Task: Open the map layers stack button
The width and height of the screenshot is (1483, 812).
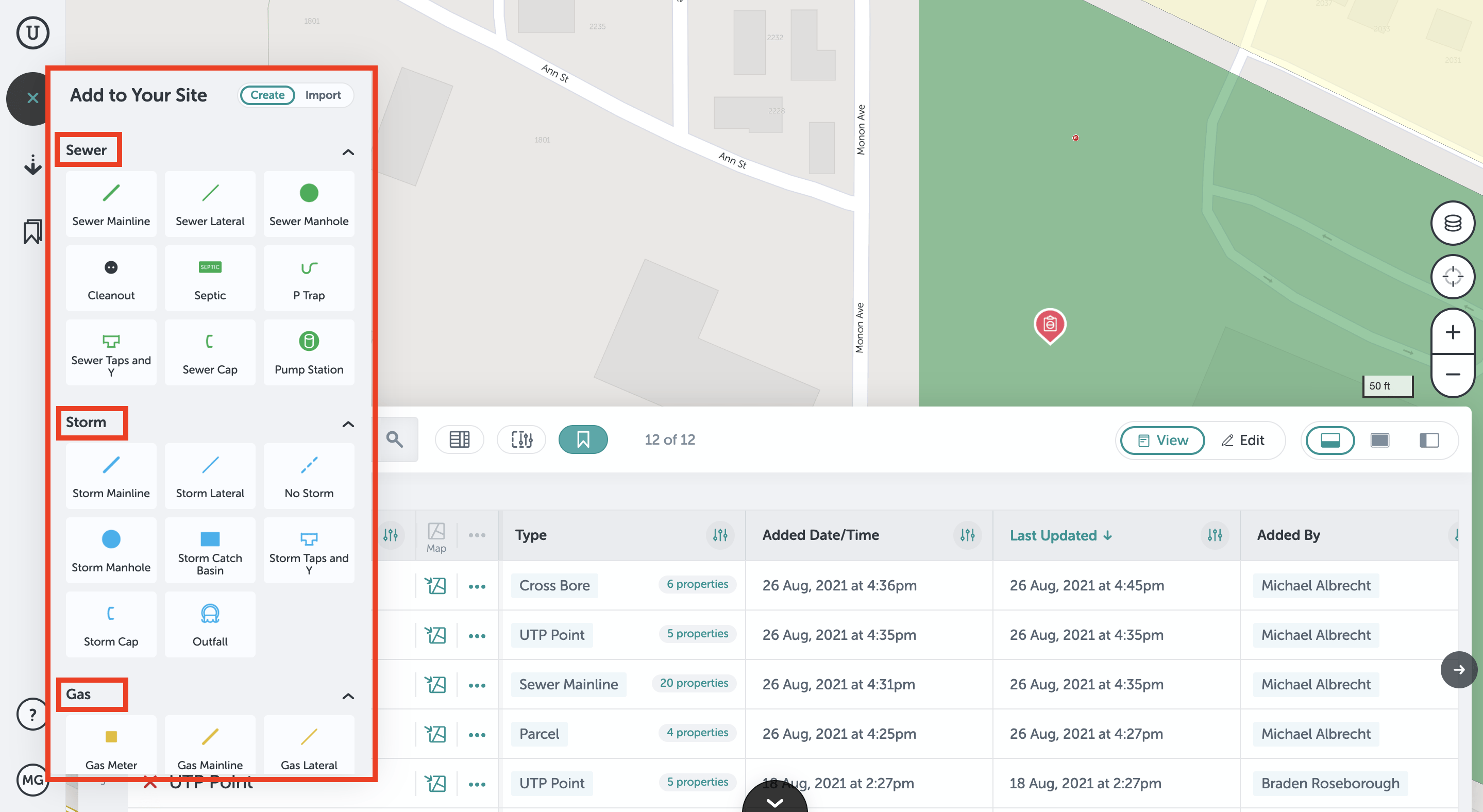Action: [1452, 223]
